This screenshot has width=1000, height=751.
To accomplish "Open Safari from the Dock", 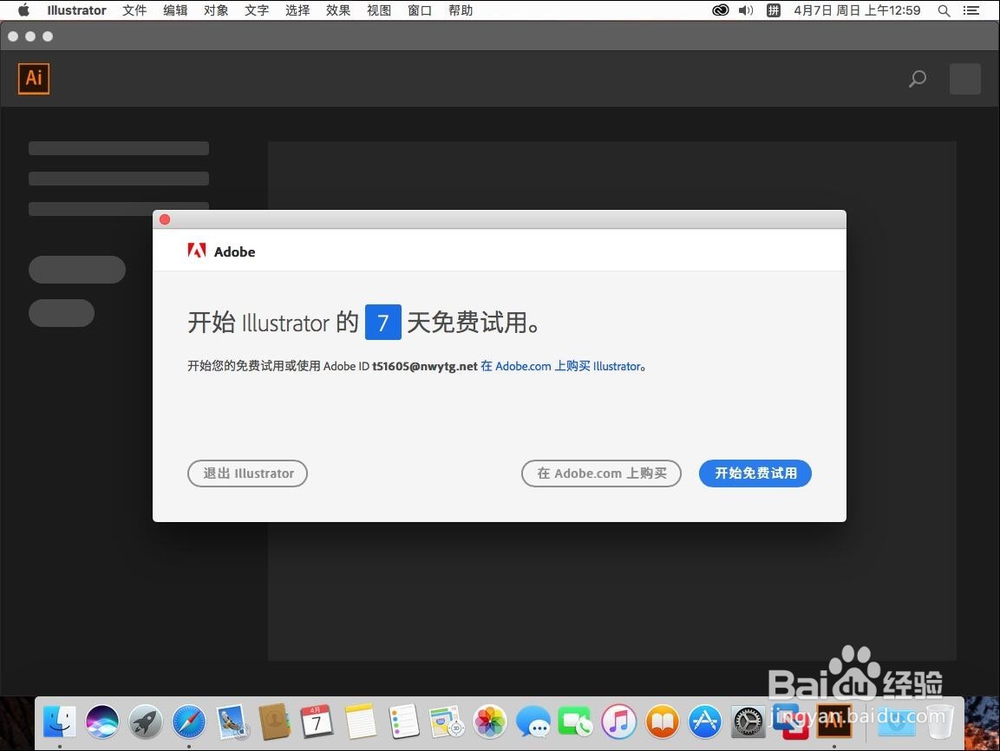I will 189,722.
